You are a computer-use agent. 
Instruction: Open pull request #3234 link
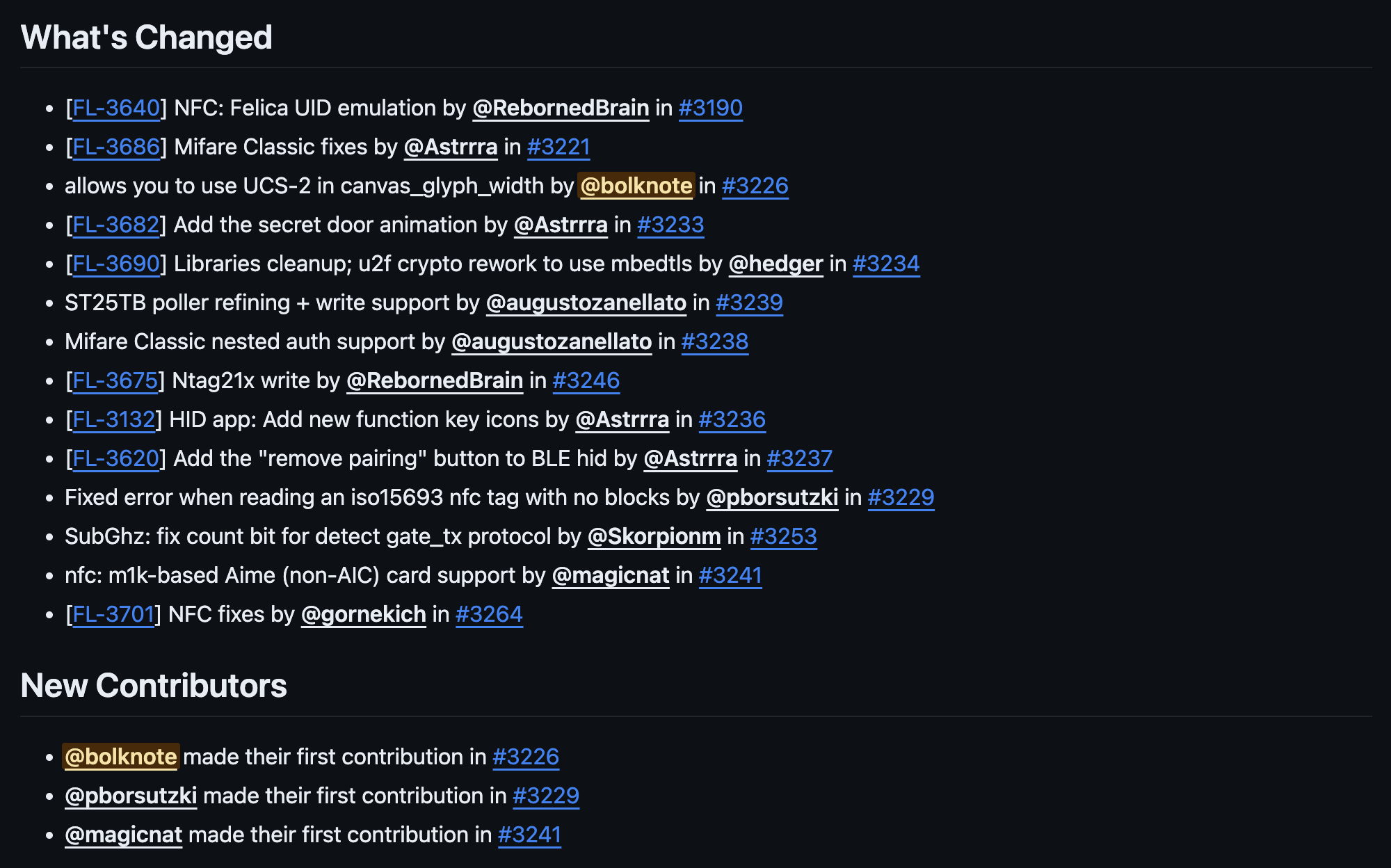(886, 264)
